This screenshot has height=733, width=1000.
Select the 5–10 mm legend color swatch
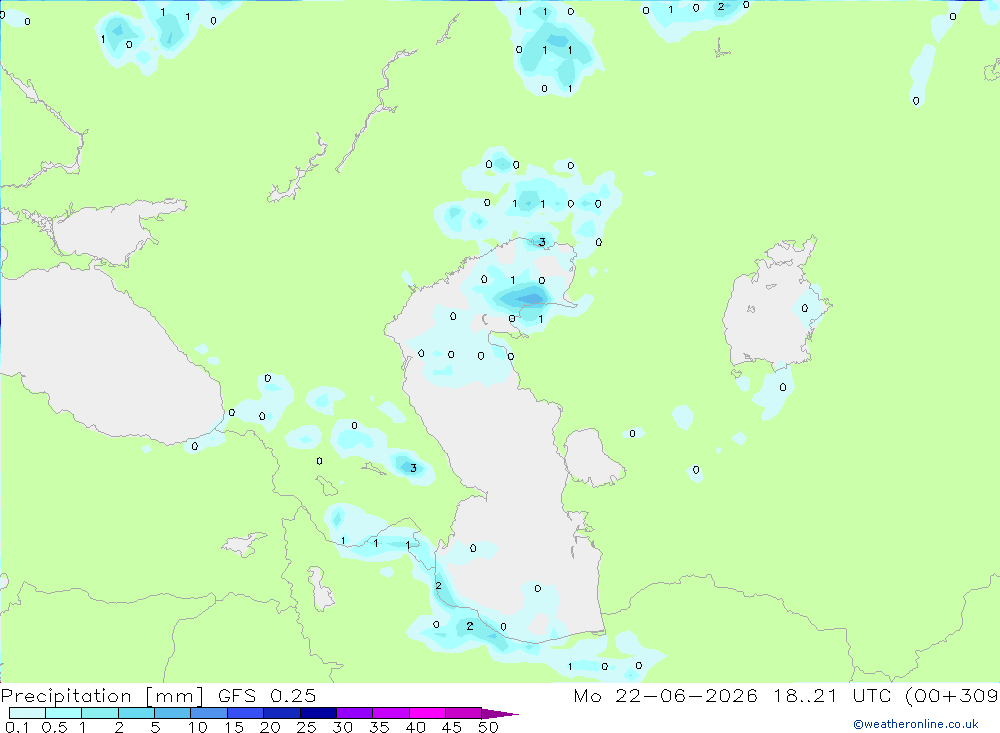[172, 713]
